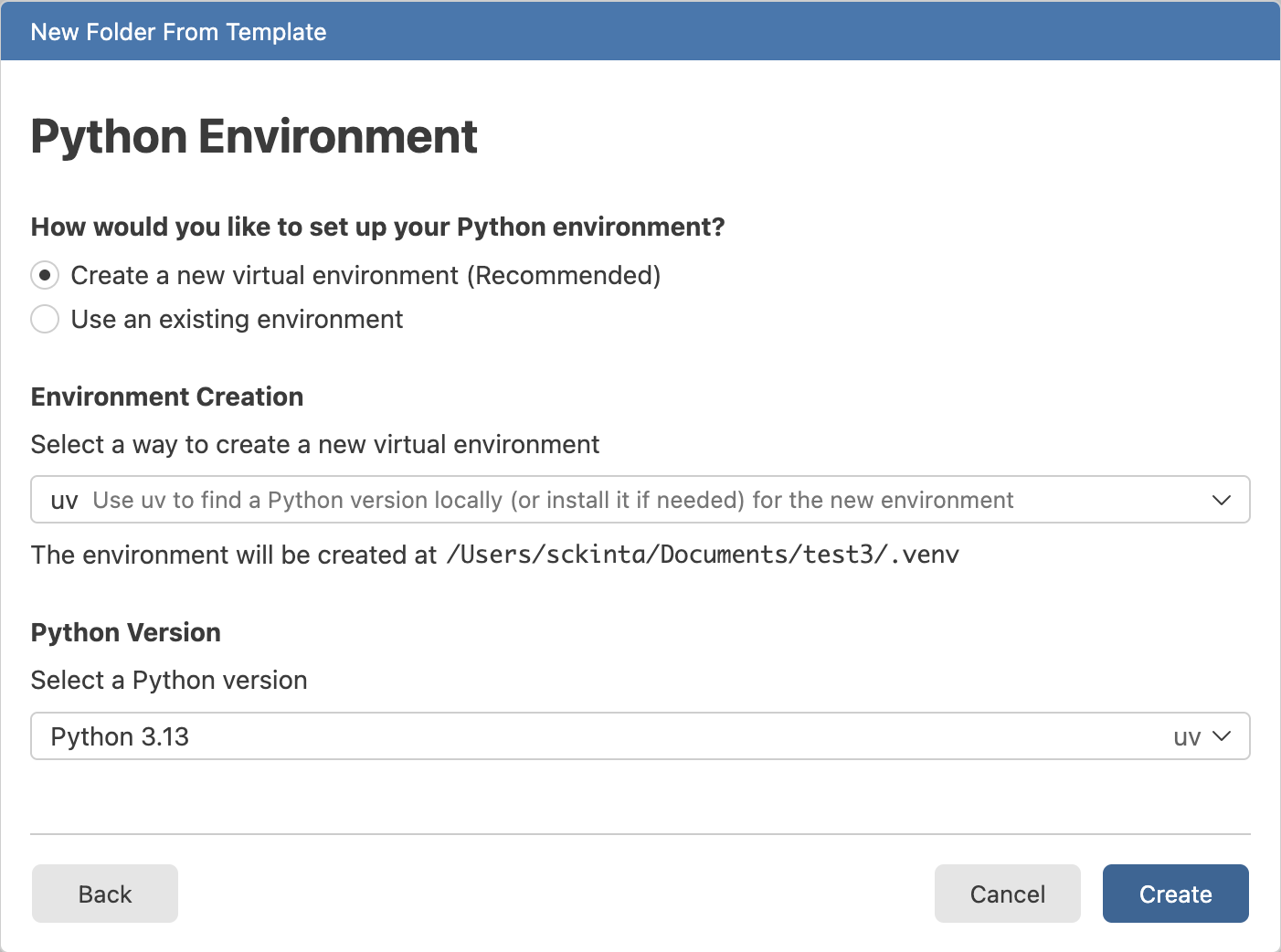1281x952 pixels.
Task: Click the 'Create a new virtual environment (Recommended)' label
Action: pyautogui.click(x=365, y=275)
